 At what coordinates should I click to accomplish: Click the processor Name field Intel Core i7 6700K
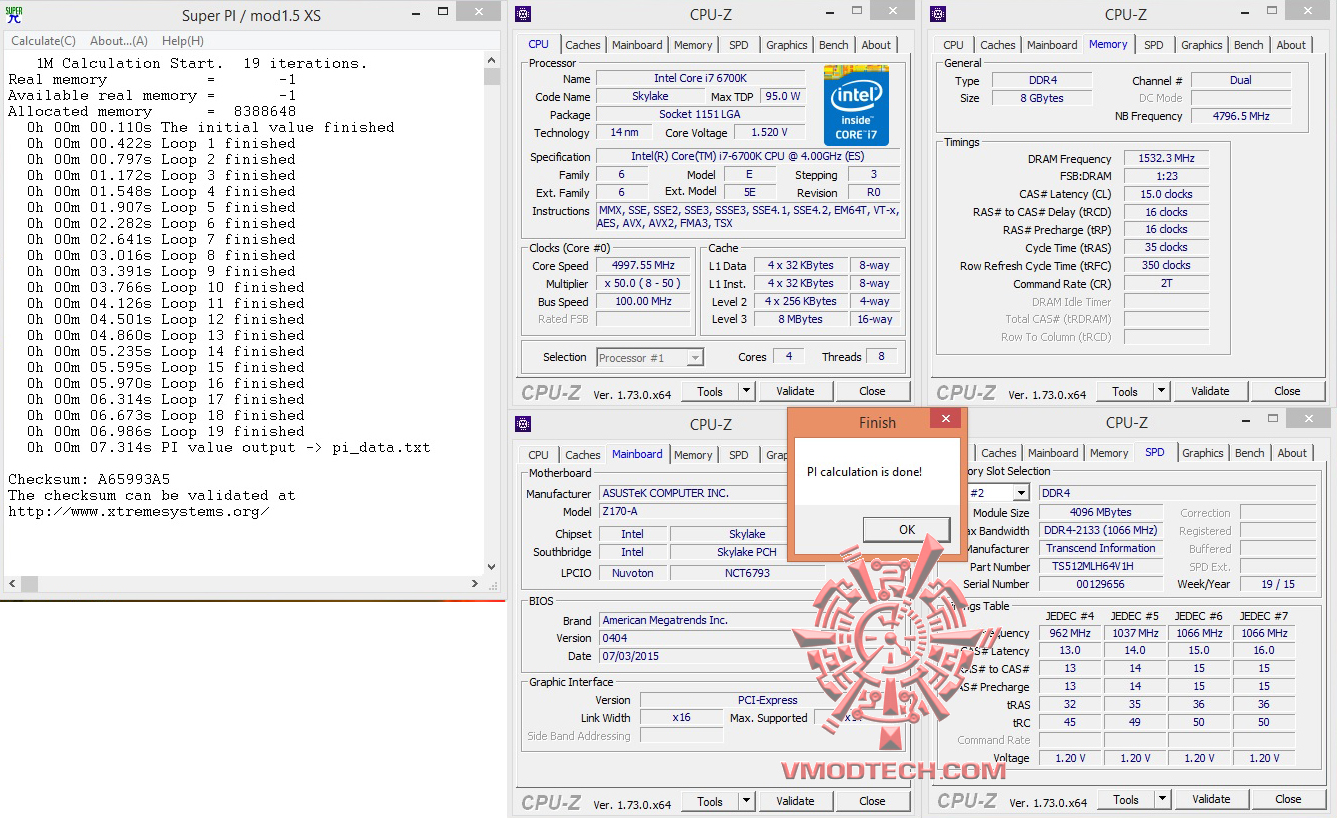(701, 78)
